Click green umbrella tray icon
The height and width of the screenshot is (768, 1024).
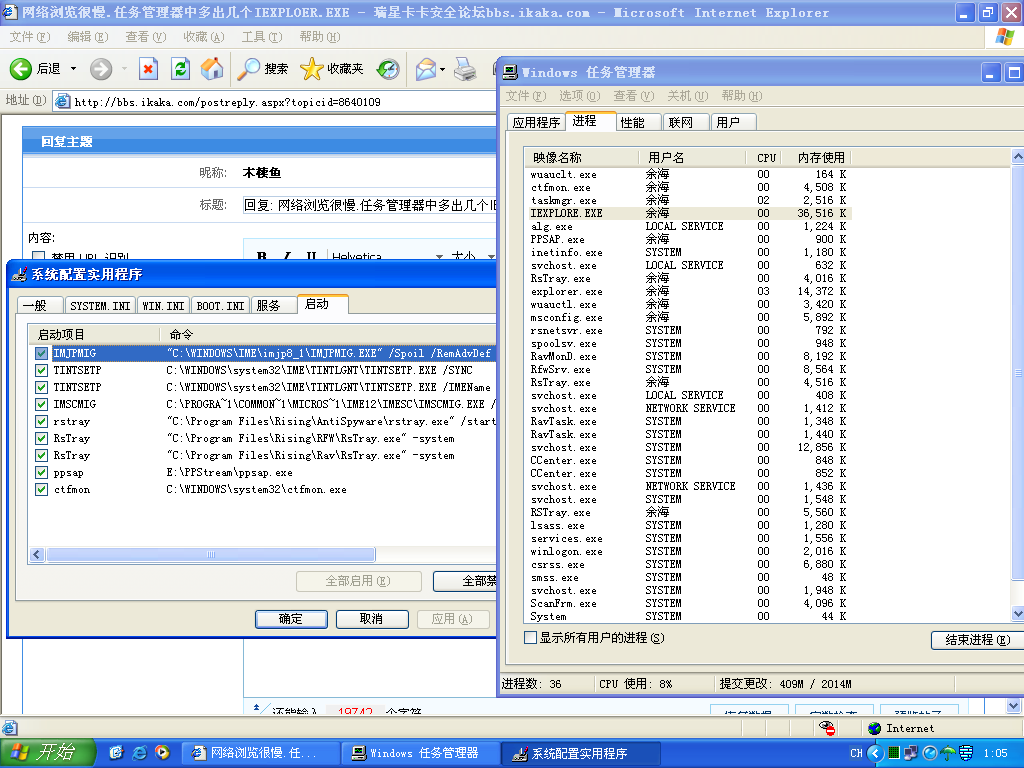(x=948, y=754)
